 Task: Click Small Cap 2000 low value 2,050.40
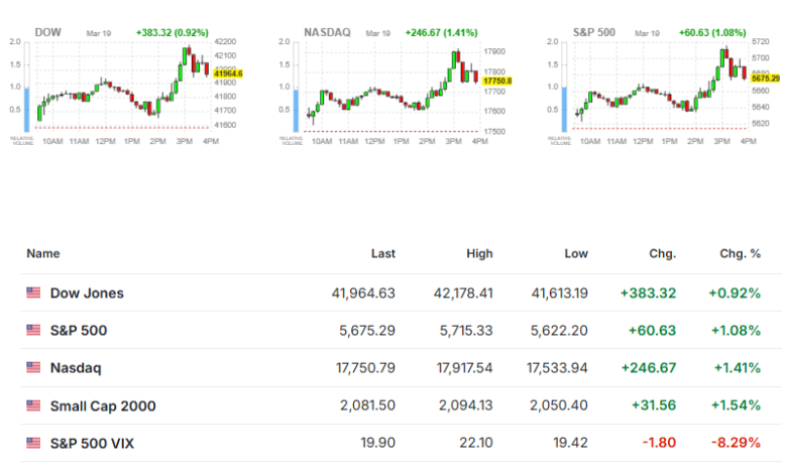[x=559, y=406]
